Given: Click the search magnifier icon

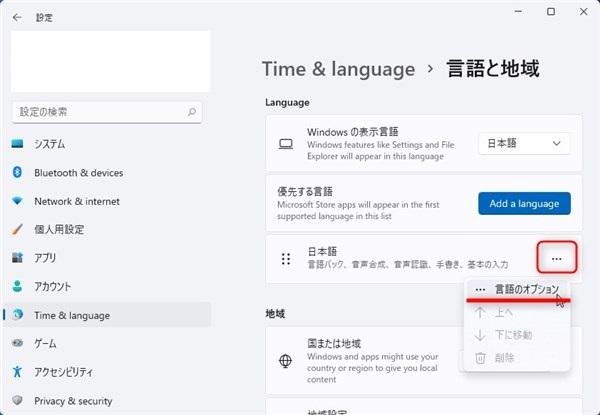Looking at the screenshot, I should click(x=192, y=112).
